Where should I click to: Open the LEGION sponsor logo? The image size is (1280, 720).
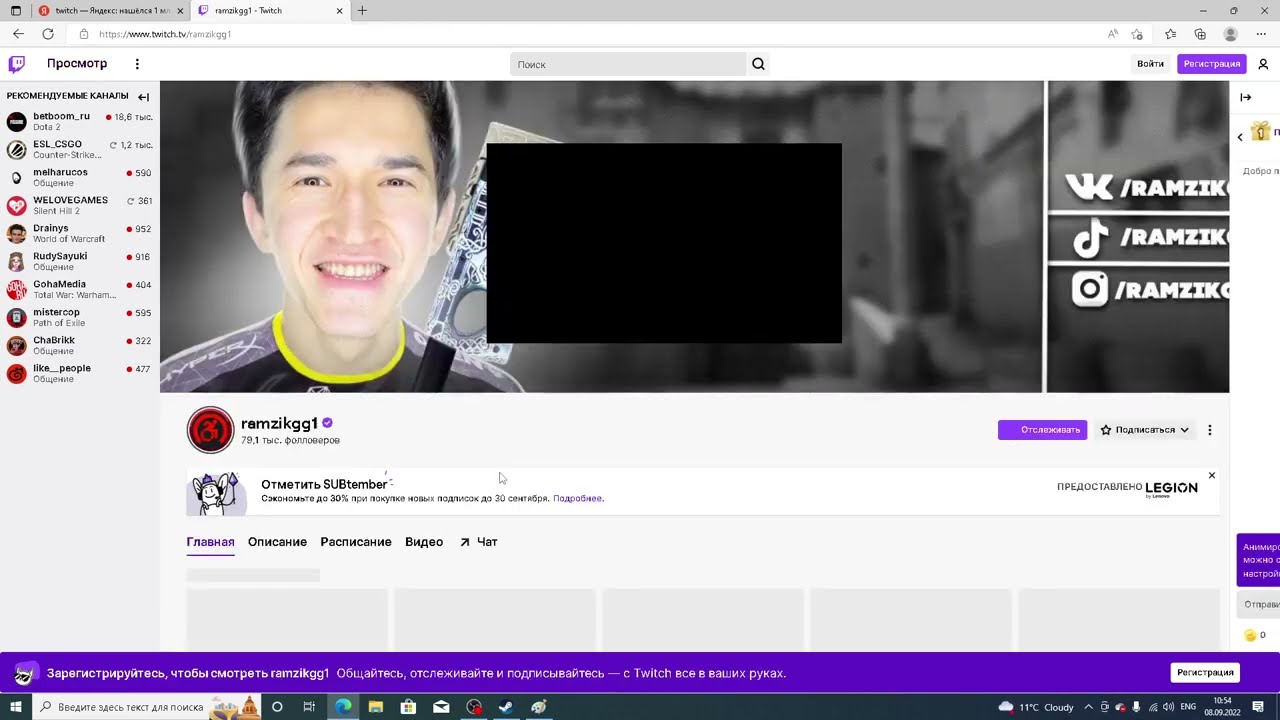click(x=1171, y=488)
